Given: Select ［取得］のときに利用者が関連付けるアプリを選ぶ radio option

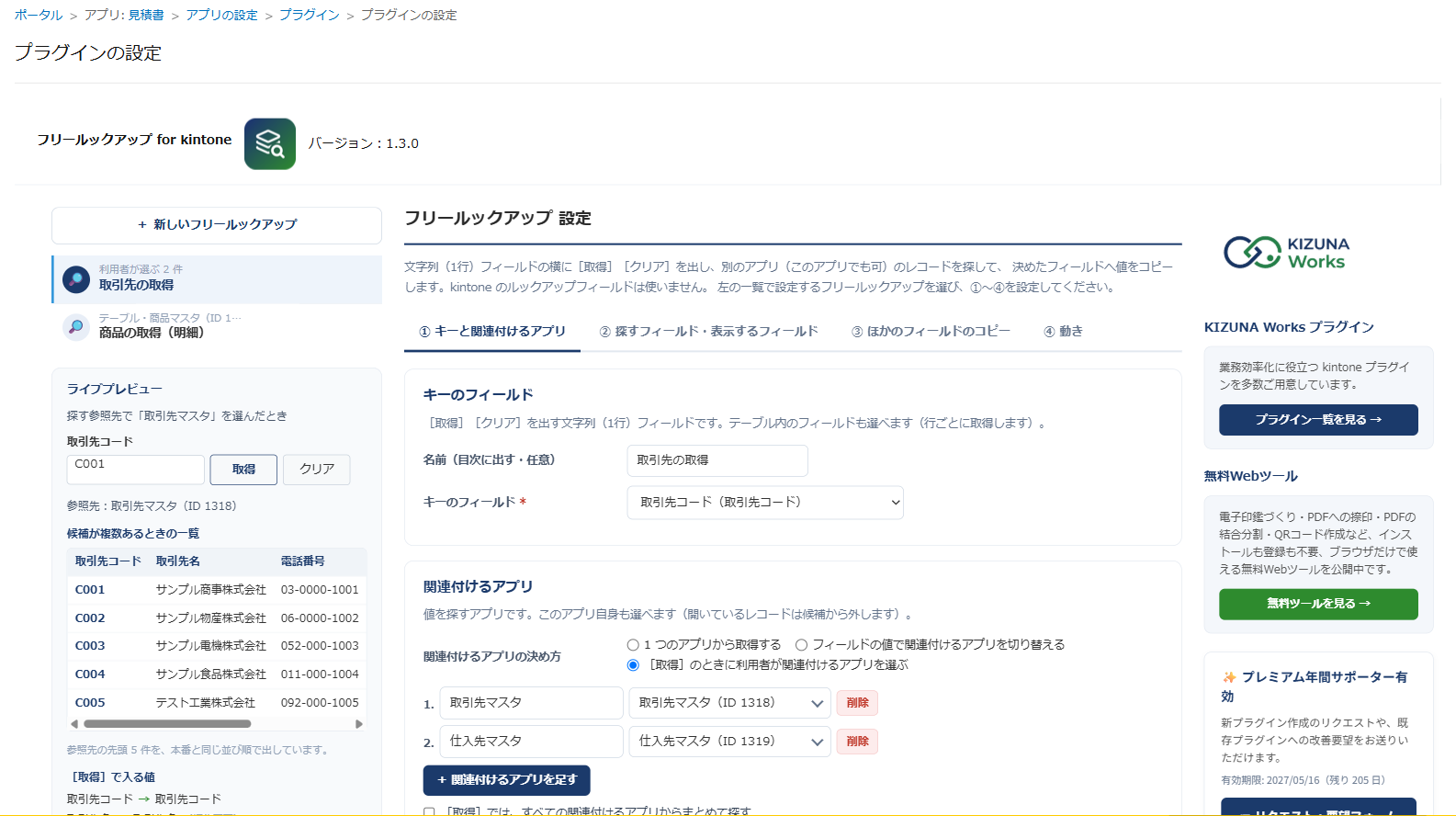Looking at the screenshot, I should 633,665.
